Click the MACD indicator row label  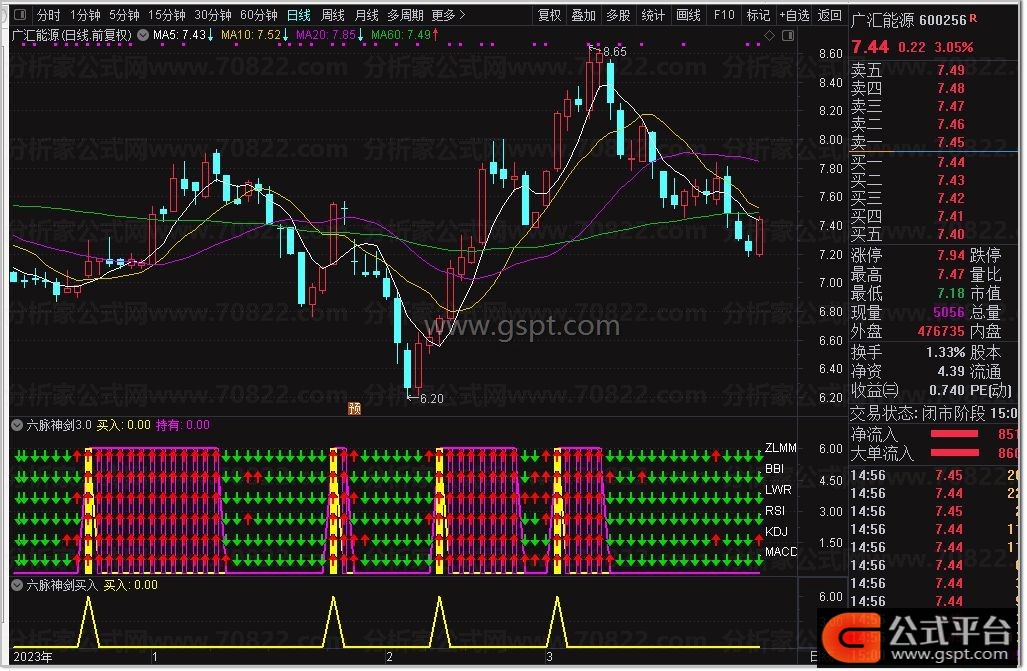(x=781, y=552)
